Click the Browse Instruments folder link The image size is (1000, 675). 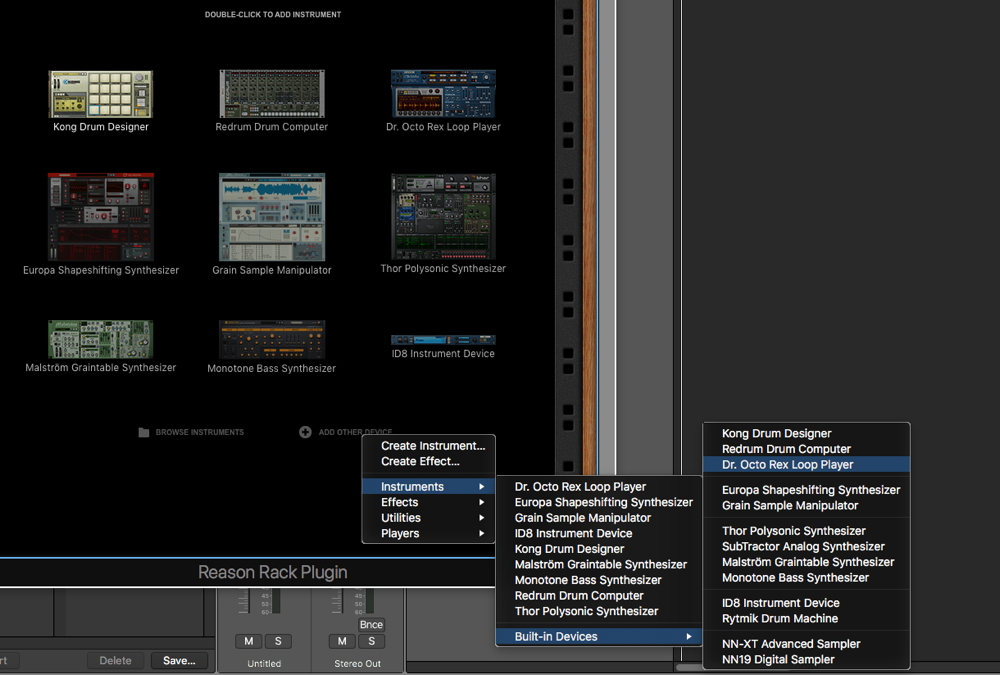pos(190,432)
